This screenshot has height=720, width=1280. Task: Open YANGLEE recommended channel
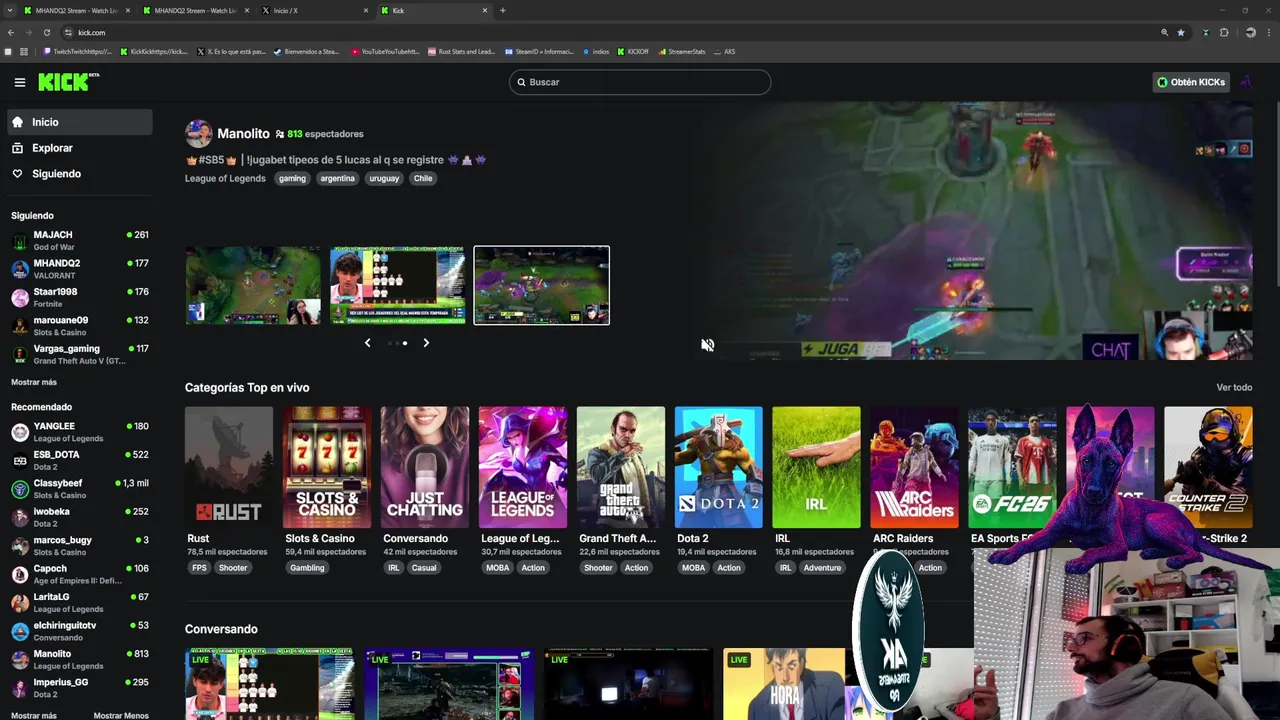point(80,432)
